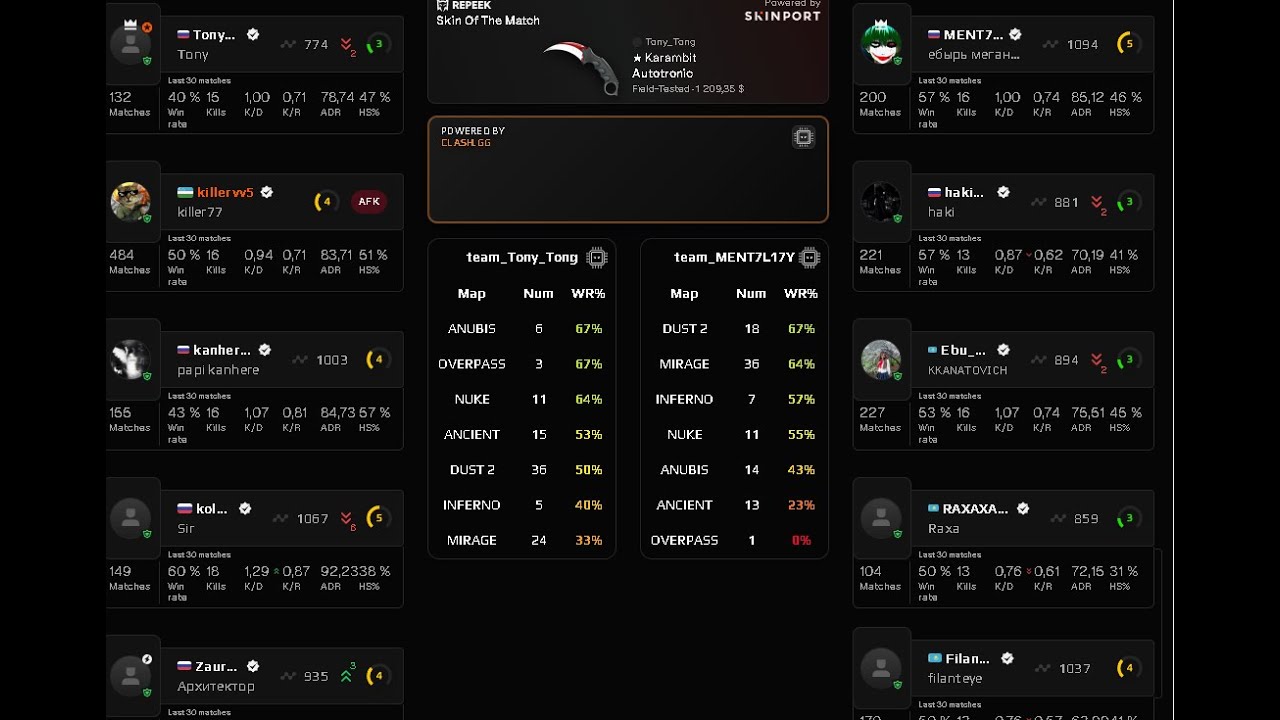Open the SKINPORT sponsor link
This screenshot has width=1280, height=720.
coord(783,16)
